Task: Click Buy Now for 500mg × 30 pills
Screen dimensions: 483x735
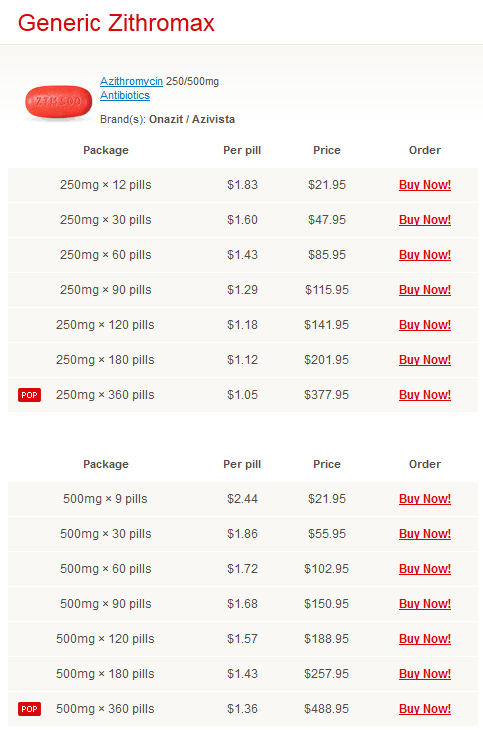Action: click(425, 534)
